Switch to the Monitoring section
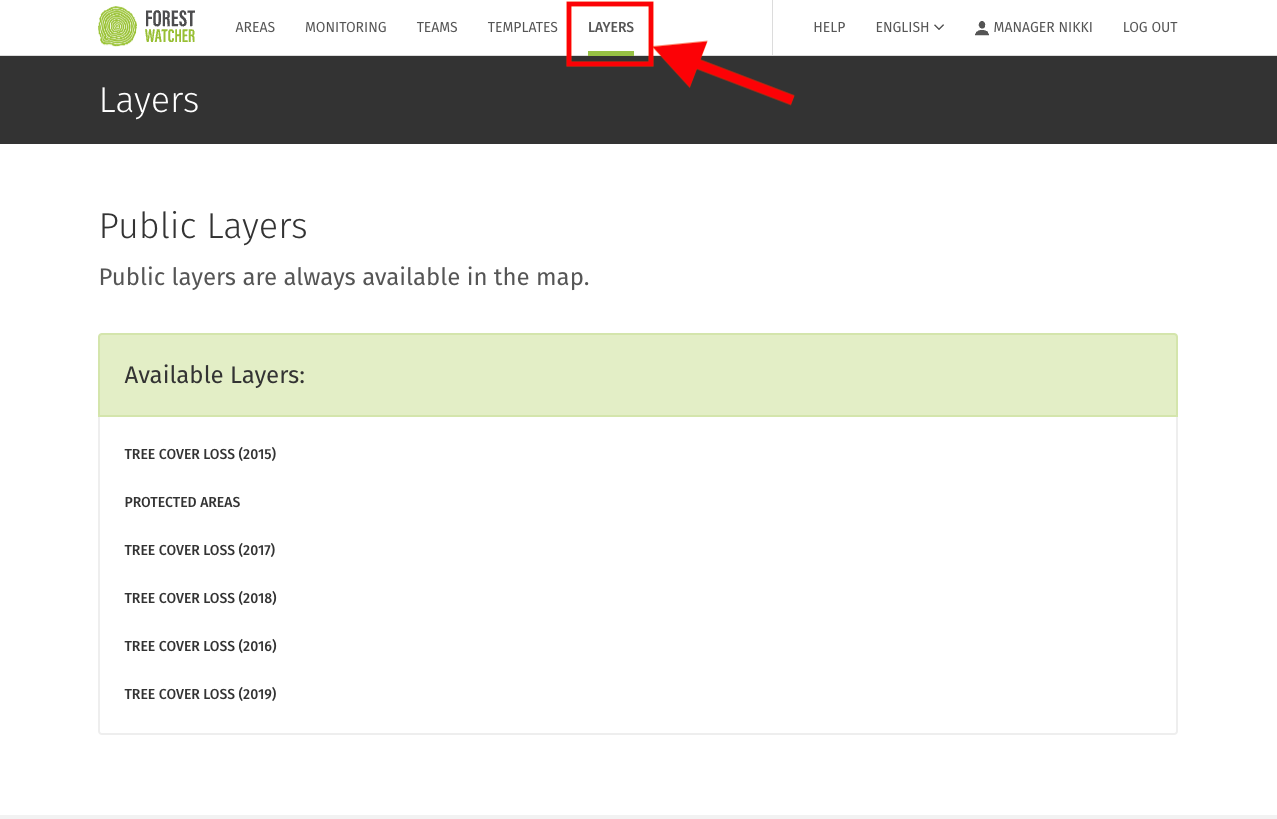Image resolution: width=1277 pixels, height=819 pixels. point(345,27)
